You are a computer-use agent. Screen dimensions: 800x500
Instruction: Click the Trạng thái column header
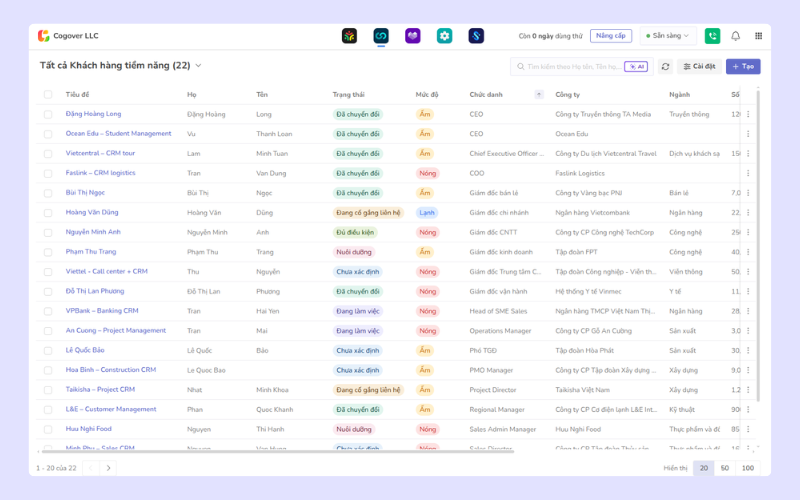pyautogui.click(x=348, y=94)
